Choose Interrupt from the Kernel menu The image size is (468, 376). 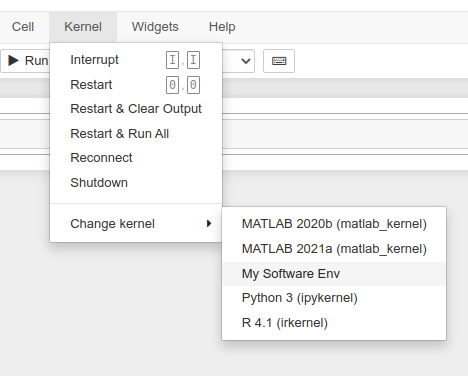point(136,60)
